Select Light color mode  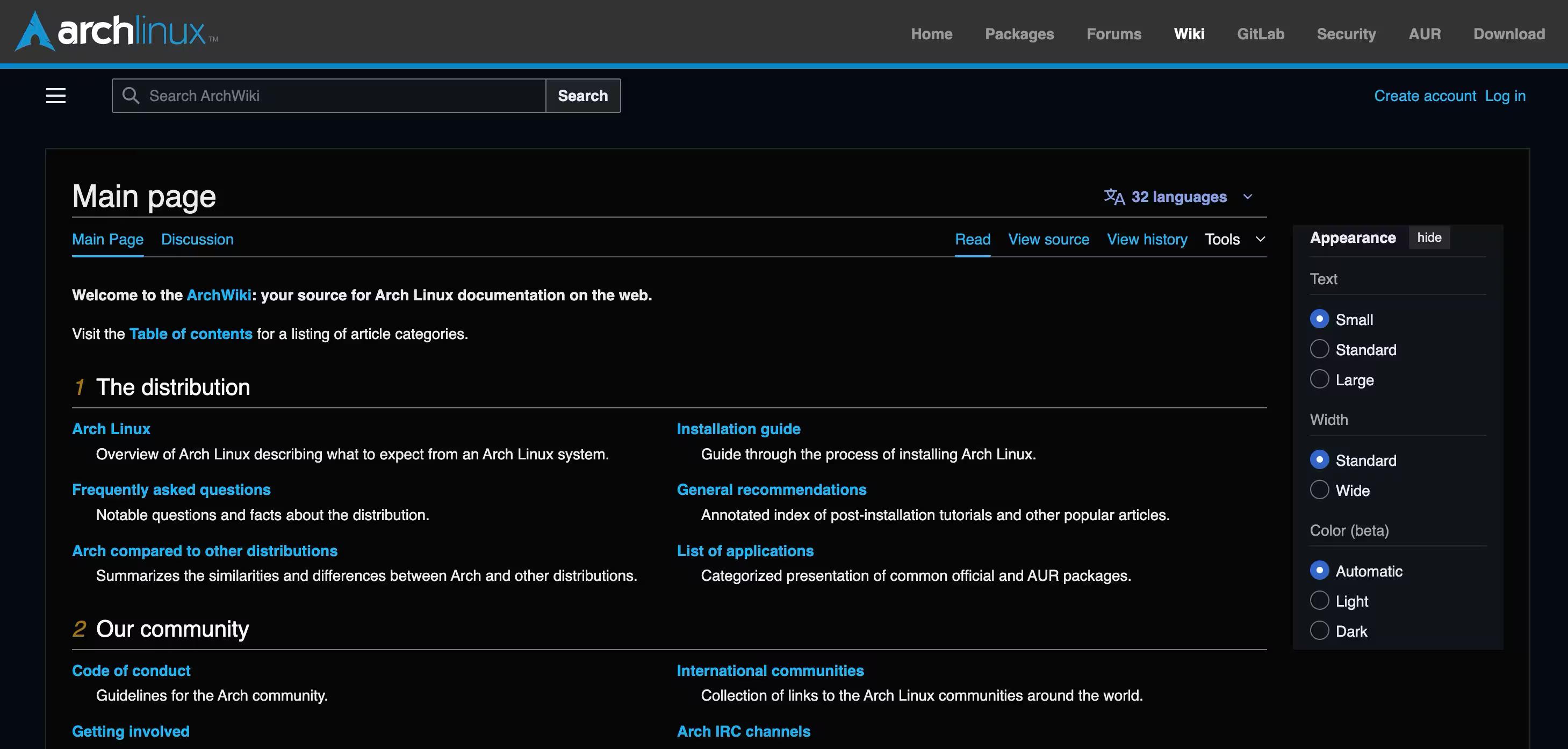[1319, 601]
